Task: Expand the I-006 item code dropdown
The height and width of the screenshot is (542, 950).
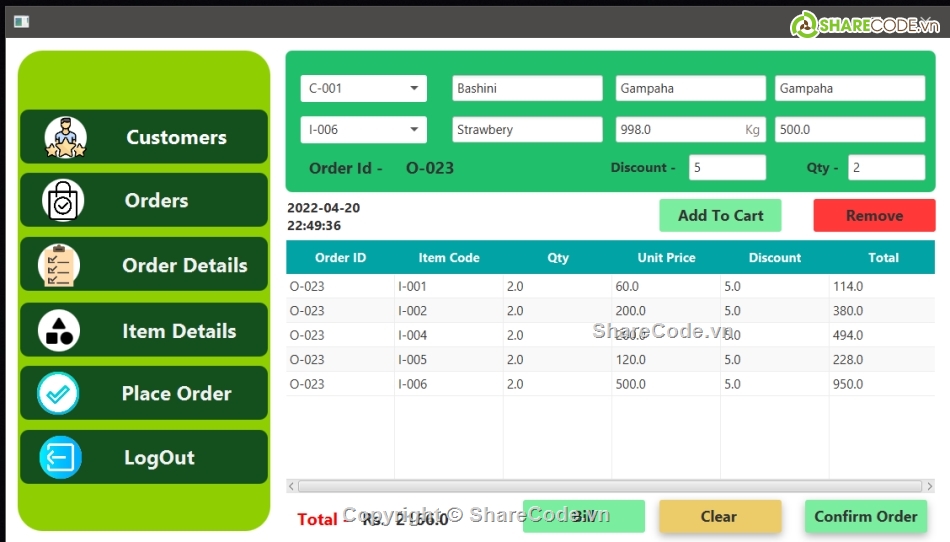Action: click(414, 130)
